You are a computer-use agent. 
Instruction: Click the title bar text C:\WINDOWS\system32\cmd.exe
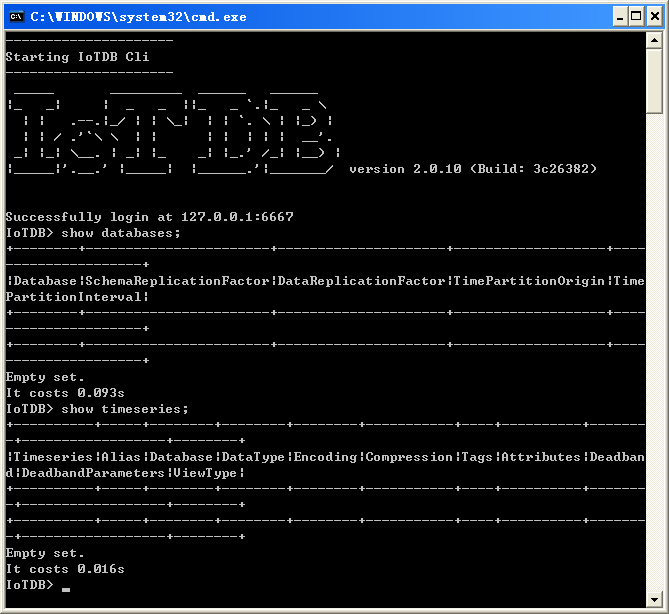138,17
